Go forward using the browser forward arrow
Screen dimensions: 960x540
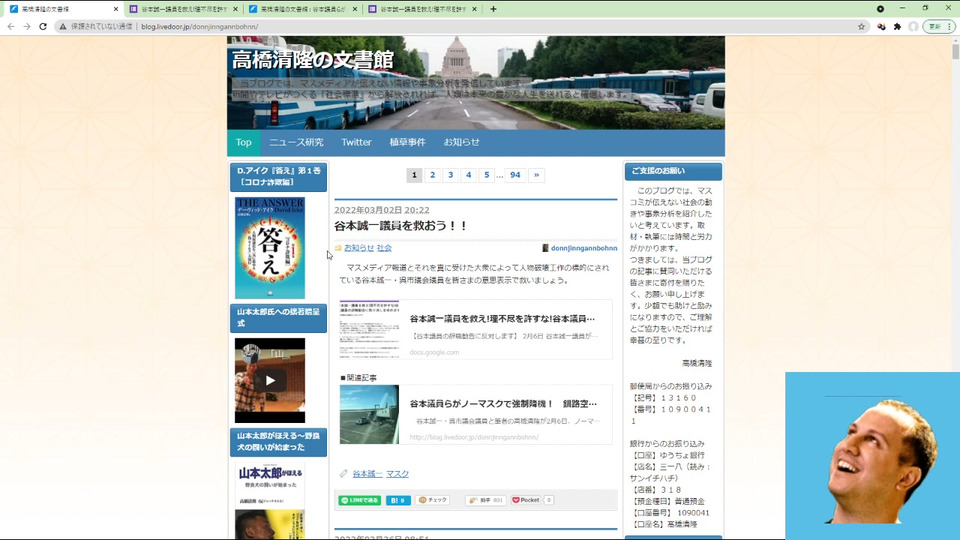pyautogui.click(x=27, y=26)
